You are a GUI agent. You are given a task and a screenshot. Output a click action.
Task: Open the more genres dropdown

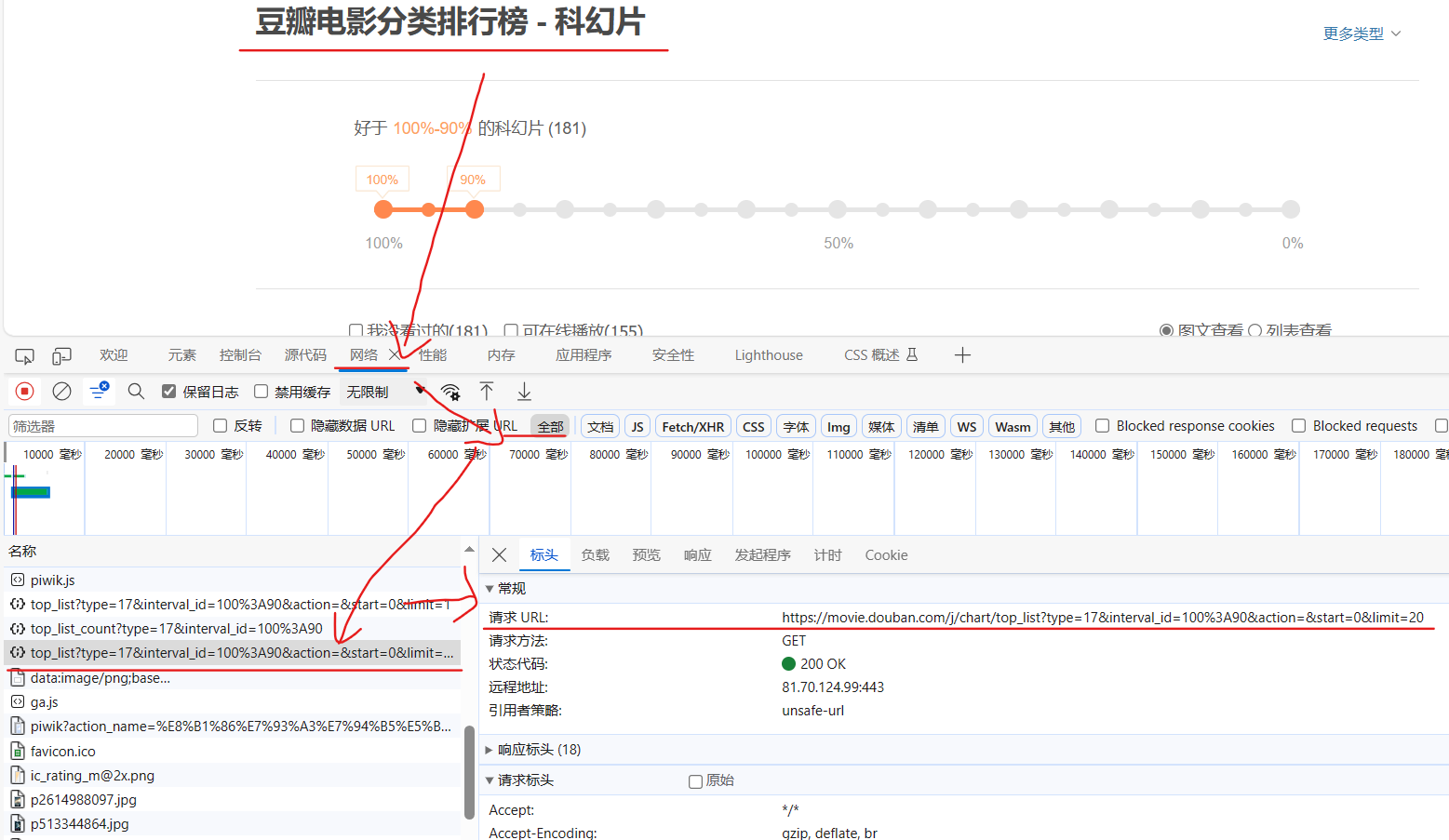click(1362, 33)
